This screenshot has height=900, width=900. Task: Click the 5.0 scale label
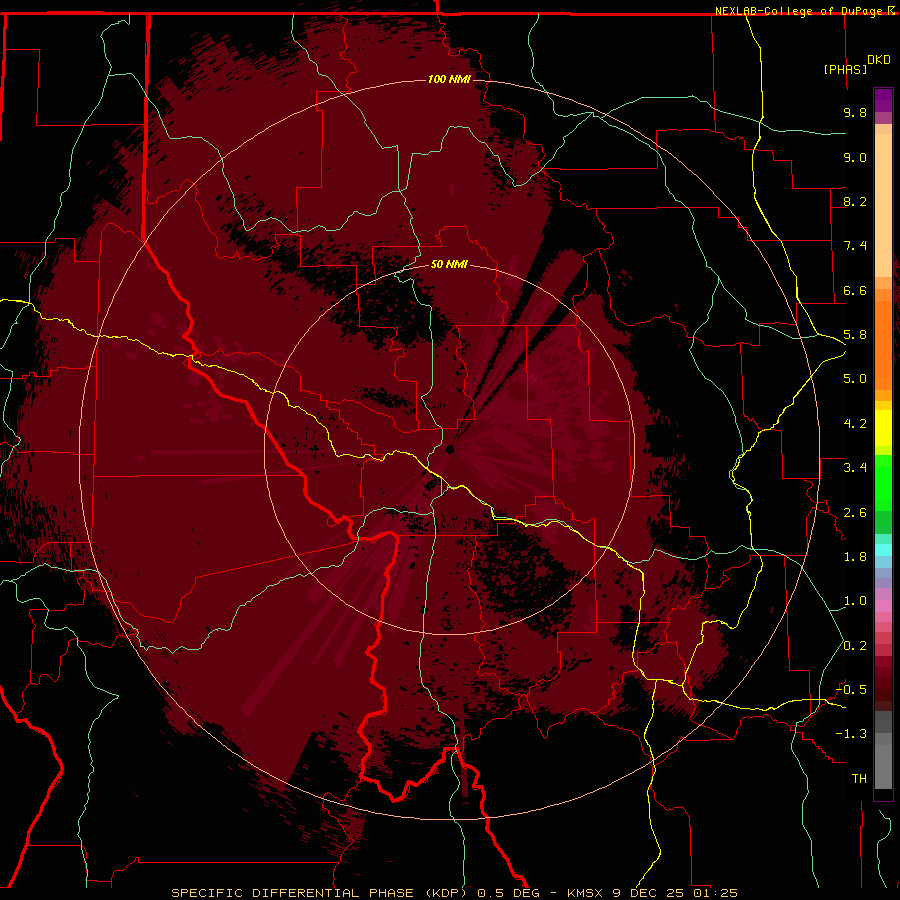coord(855,379)
